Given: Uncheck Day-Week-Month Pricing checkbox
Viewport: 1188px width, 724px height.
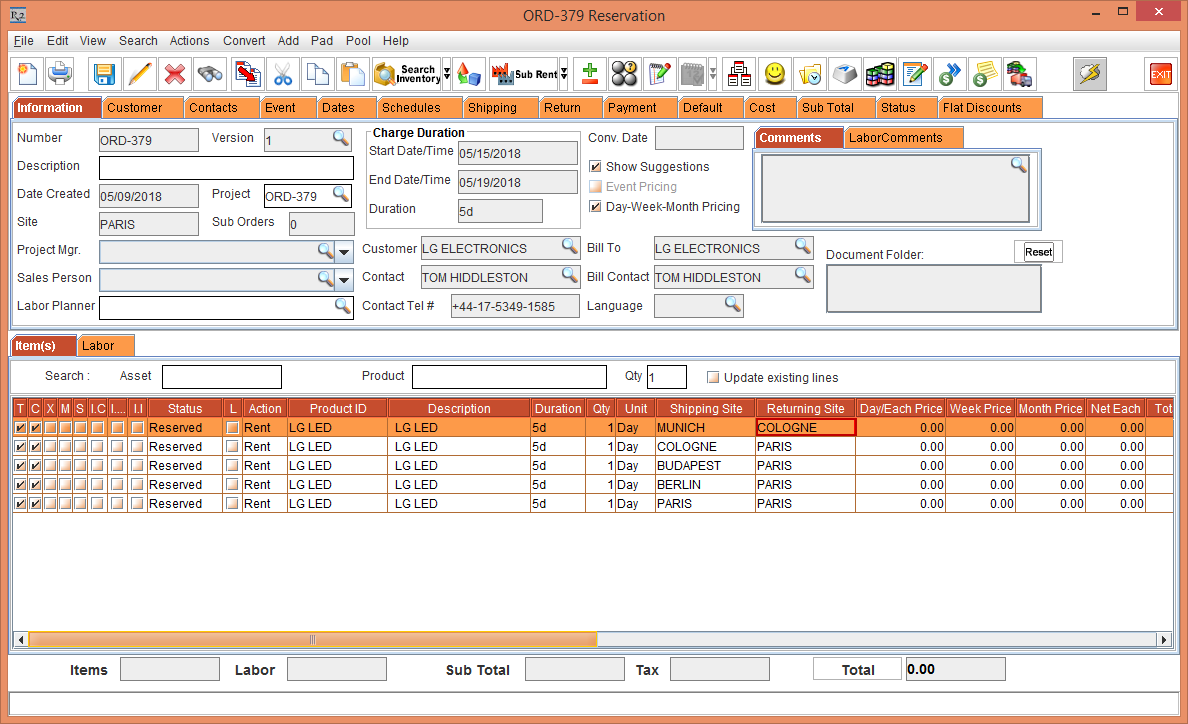Looking at the screenshot, I should point(596,207).
